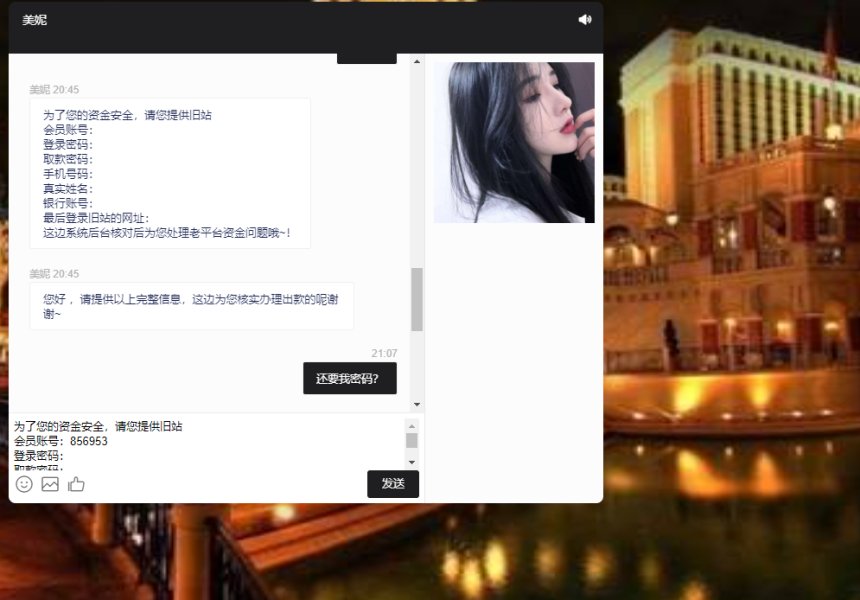Click message starting 您好，请提供以上完整信息
This screenshot has width=860, height=600.
[191, 306]
